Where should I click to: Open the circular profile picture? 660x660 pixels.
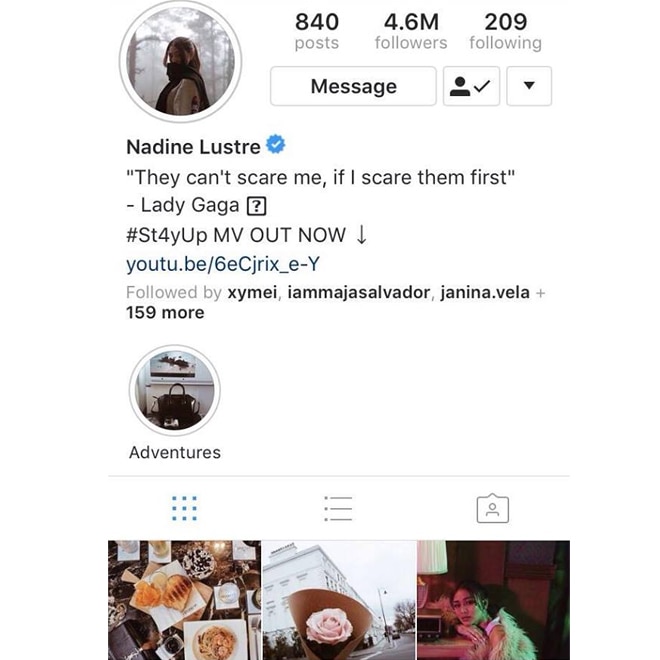click(181, 61)
